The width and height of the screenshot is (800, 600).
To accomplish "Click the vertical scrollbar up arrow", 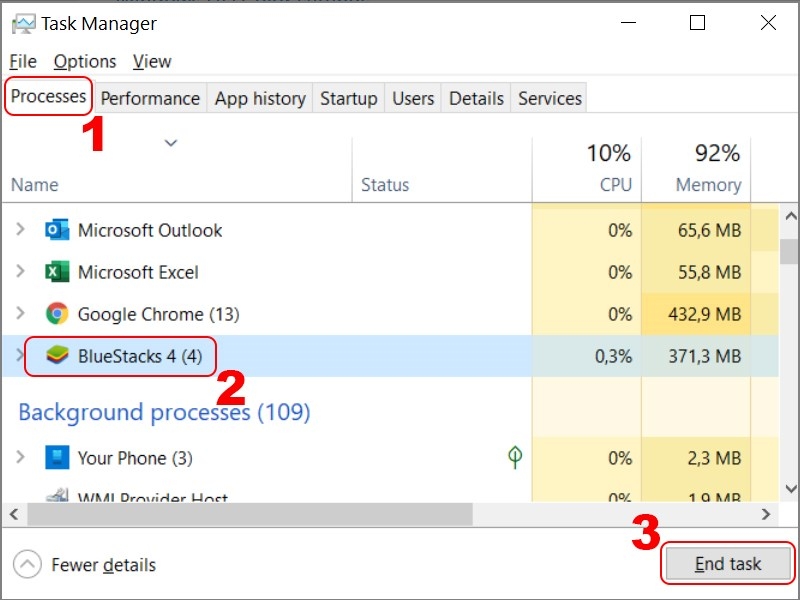I will [790, 216].
